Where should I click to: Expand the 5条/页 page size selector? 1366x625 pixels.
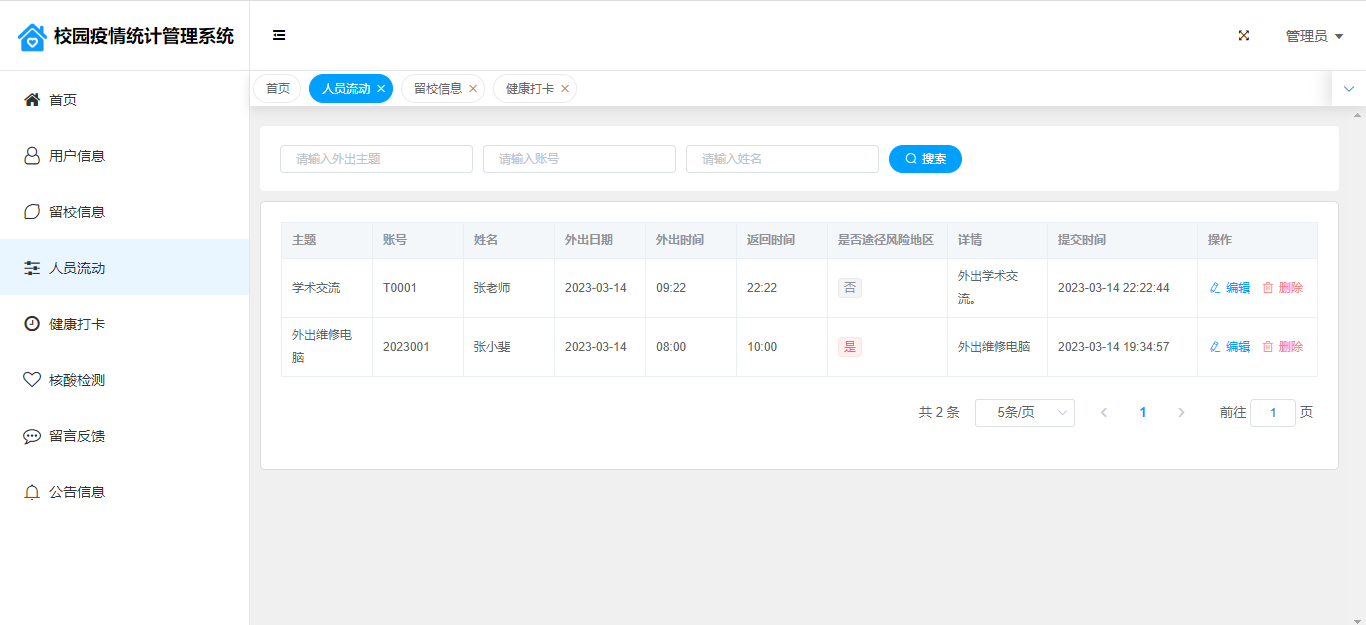coord(1024,413)
